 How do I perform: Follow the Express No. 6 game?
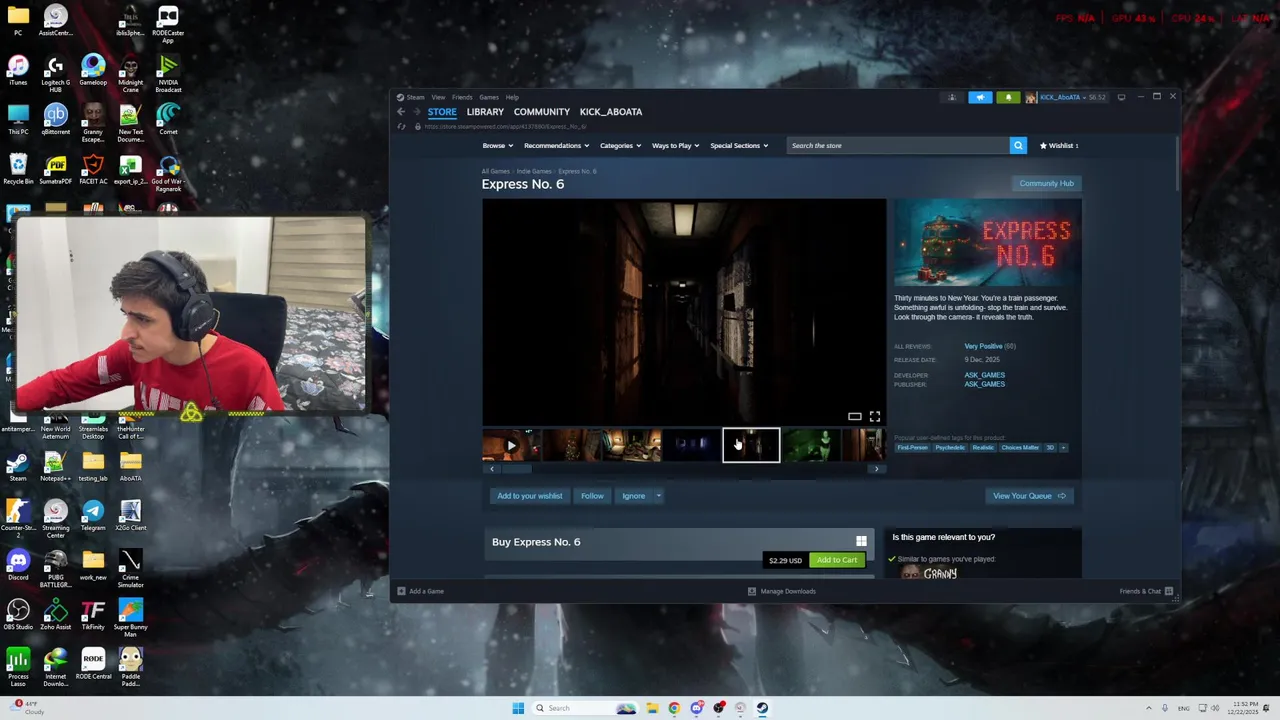pyautogui.click(x=592, y=496)
